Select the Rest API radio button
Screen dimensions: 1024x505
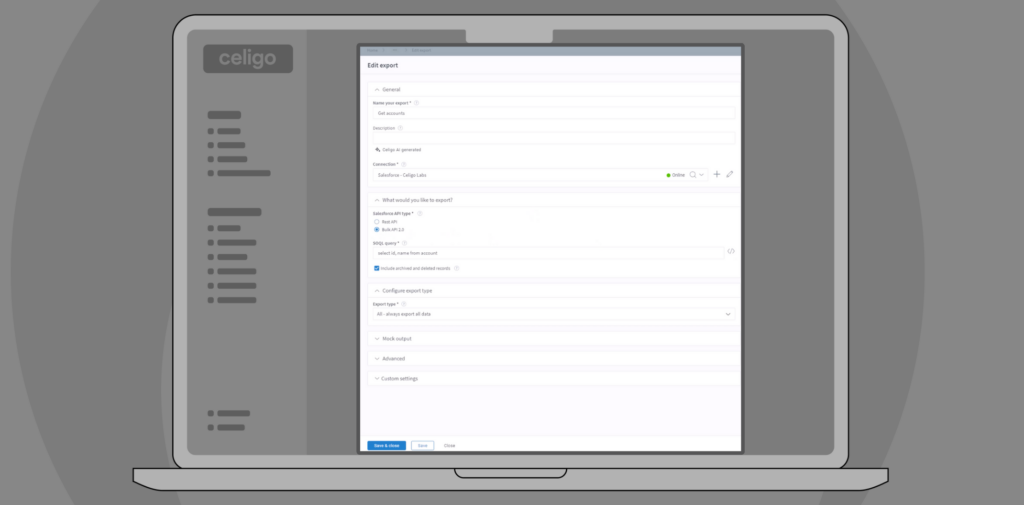(377, 221)
